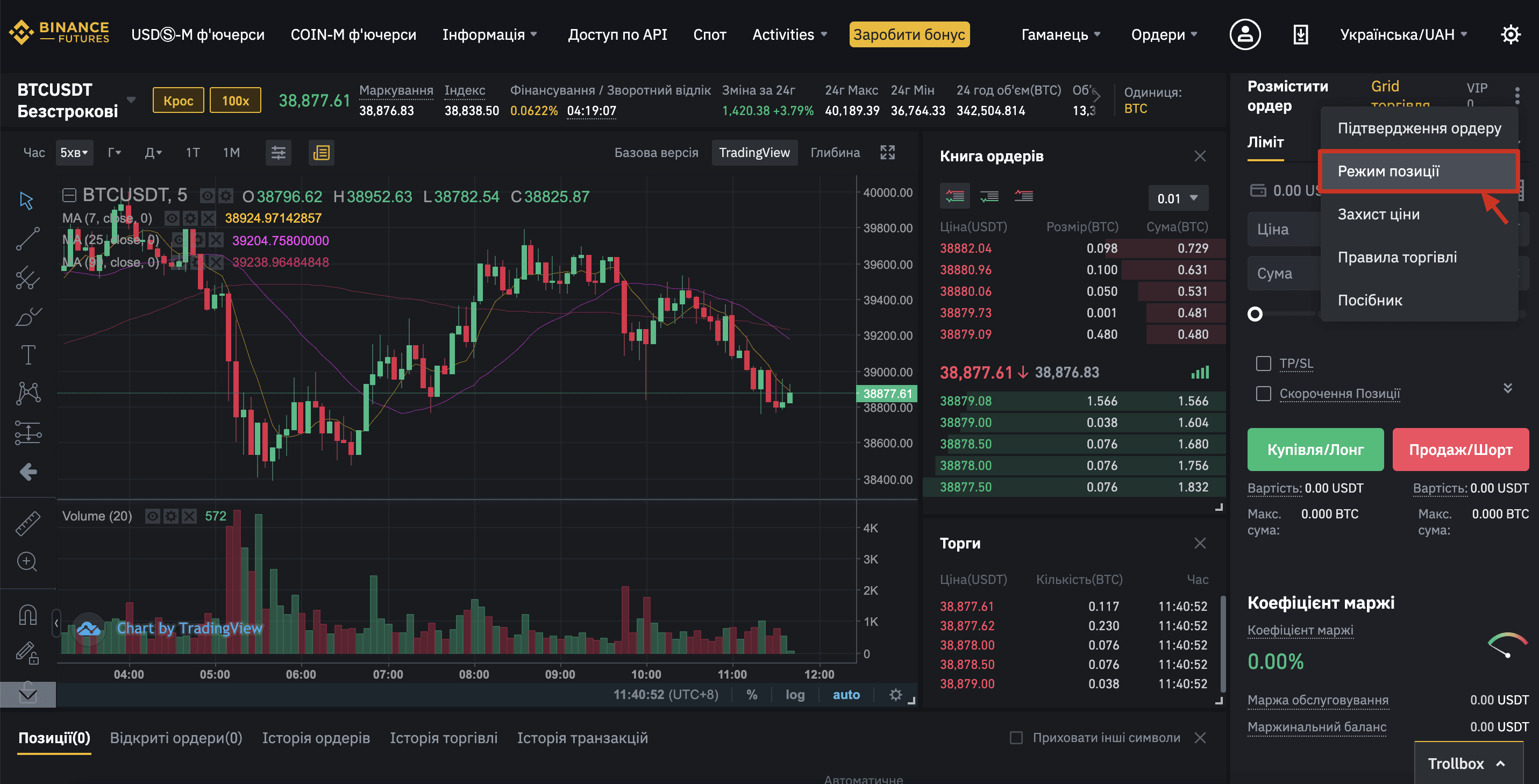Open chart indicator settings sliders icon
This screenshot has width=1539, height=784.
tap(279, 153)
